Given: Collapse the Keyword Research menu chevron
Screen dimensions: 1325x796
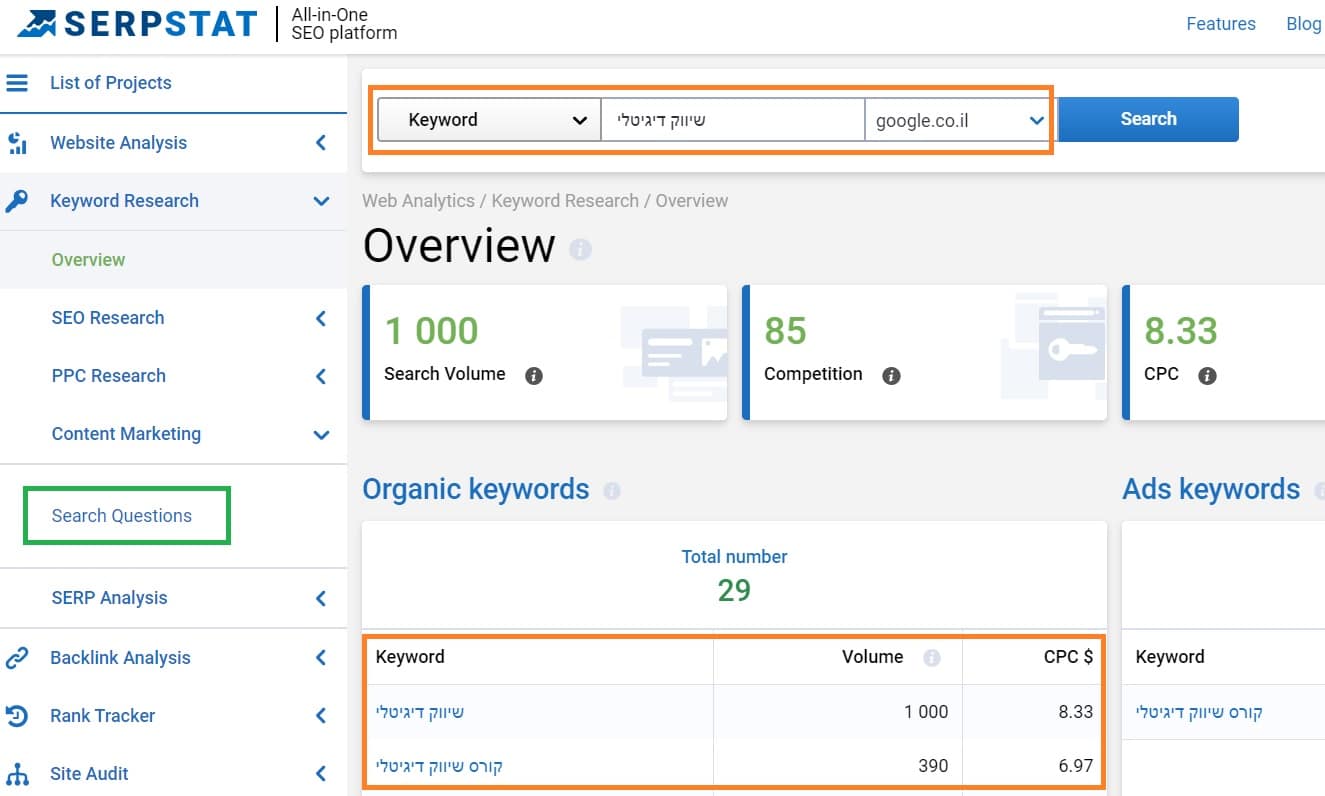Looking at the screenshot, I should coord(321,201).
